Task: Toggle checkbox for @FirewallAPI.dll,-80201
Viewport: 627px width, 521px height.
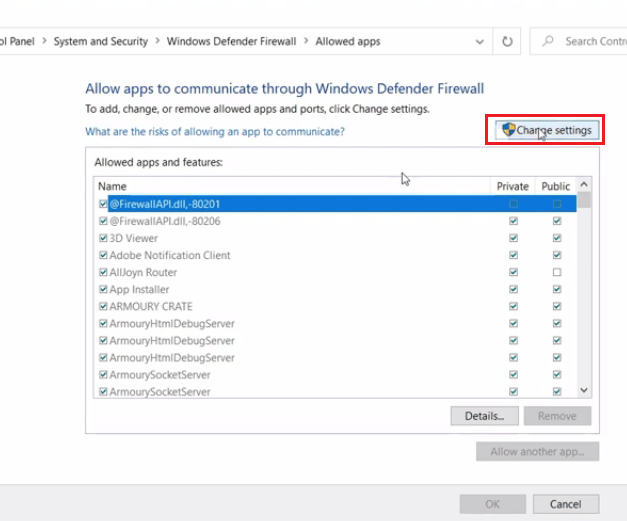Action: pos(103,204)
